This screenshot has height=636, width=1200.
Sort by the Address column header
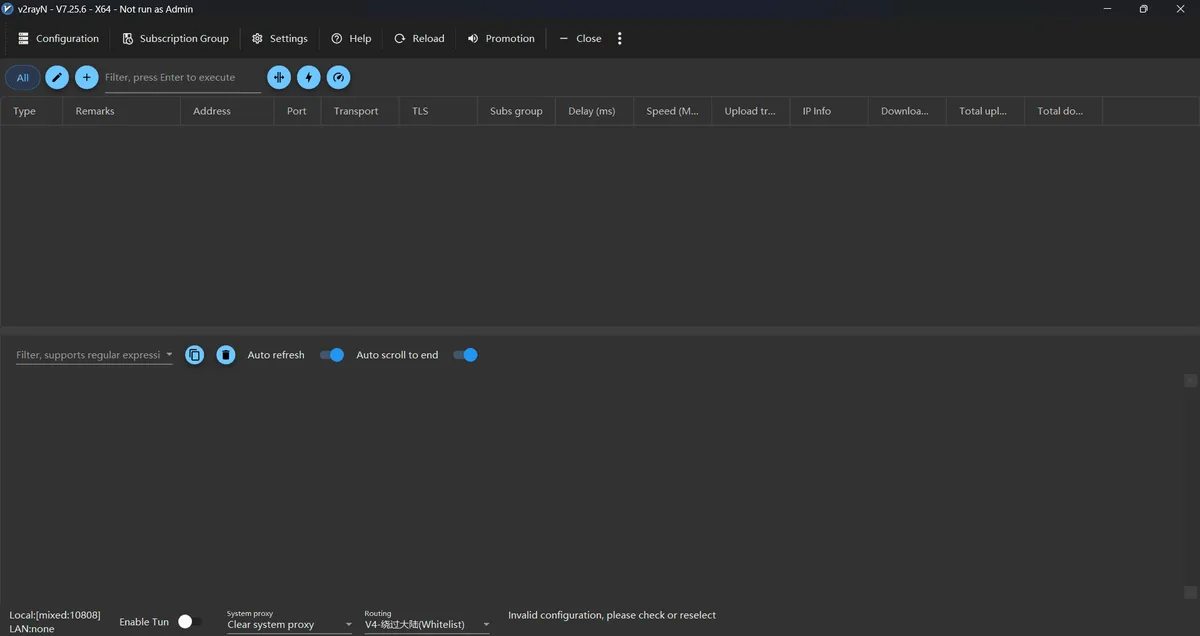pyautogui.click(x=227, y=111)
